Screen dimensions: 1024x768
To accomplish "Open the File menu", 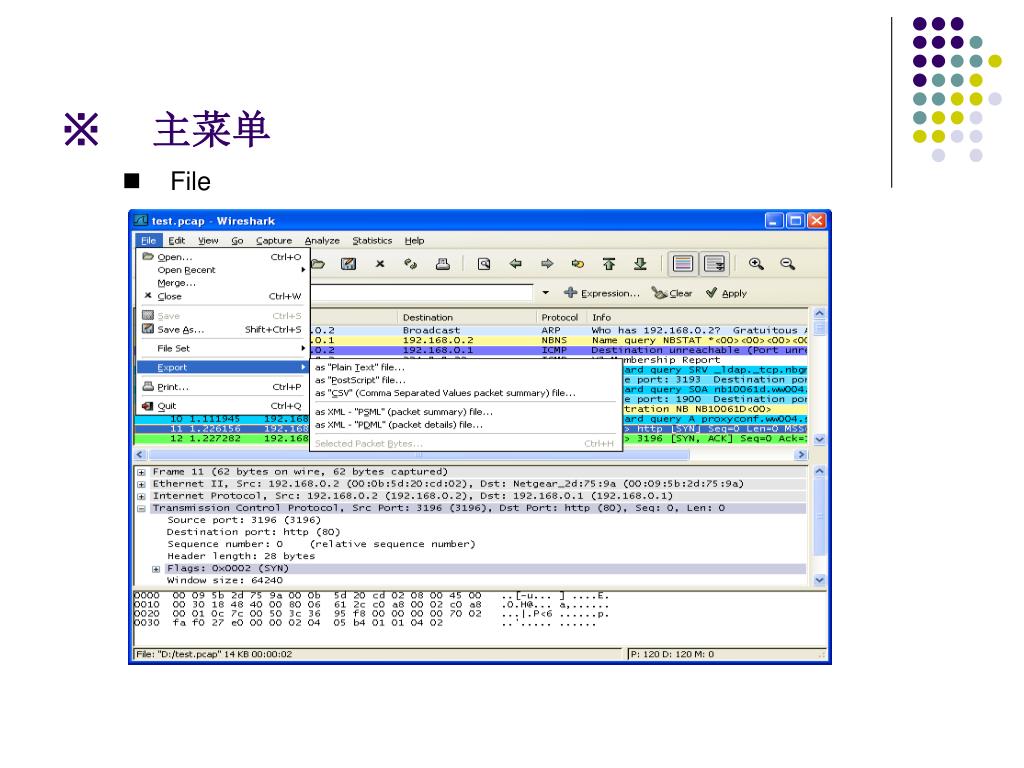I will click(x=148, y=240).
